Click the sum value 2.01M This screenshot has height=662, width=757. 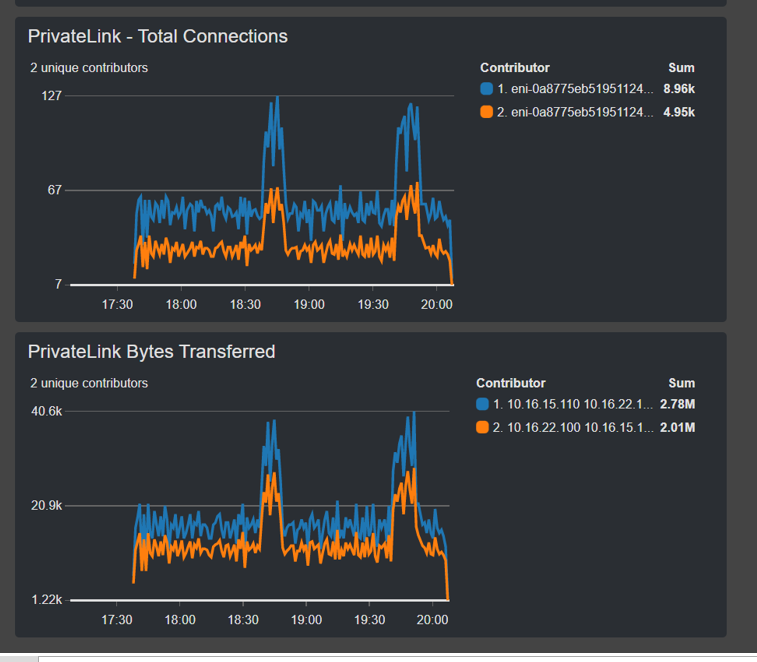coord(677,427)
